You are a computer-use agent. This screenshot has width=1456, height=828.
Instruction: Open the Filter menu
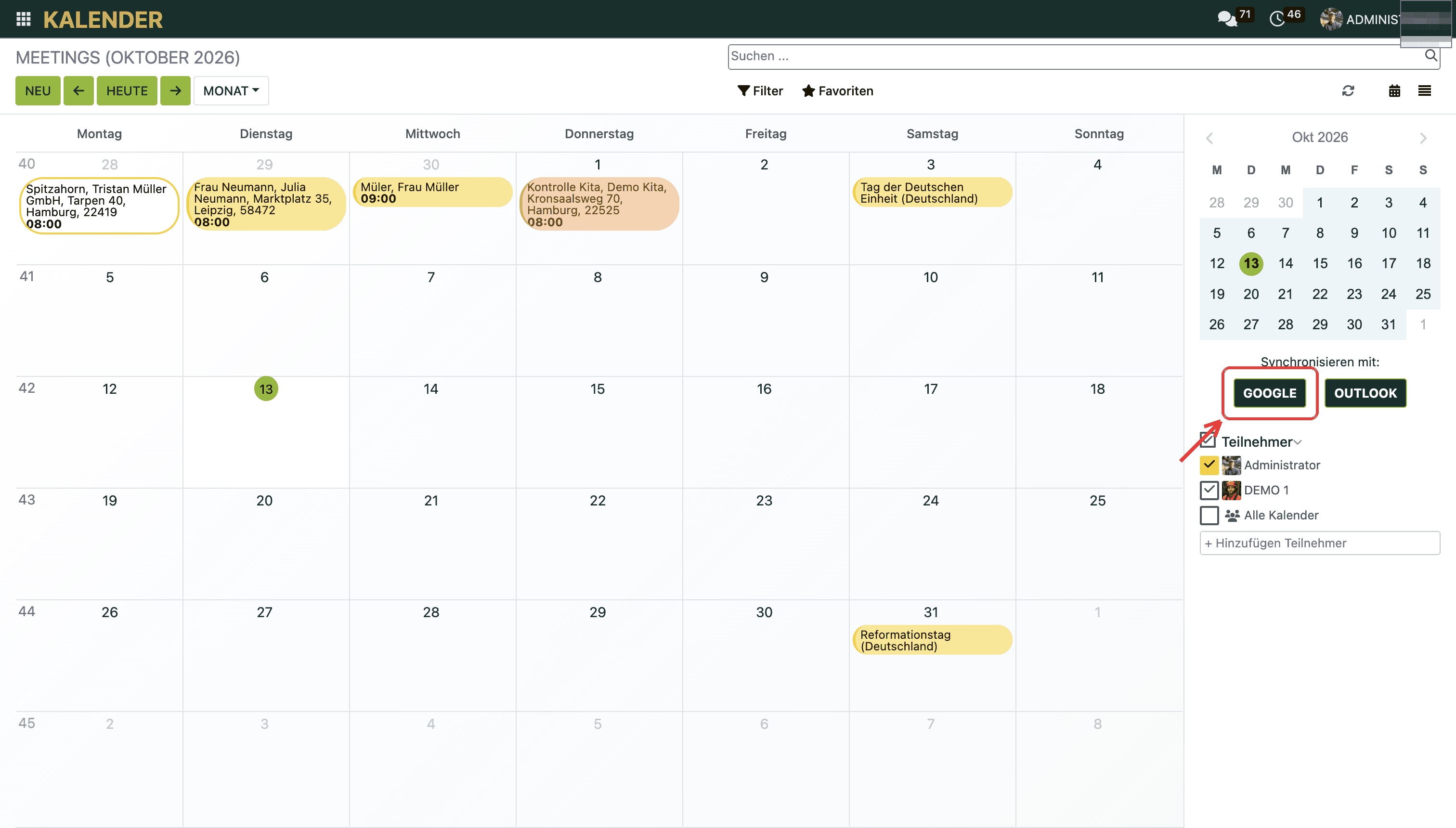pyautogui.click(x=760, y=91)
